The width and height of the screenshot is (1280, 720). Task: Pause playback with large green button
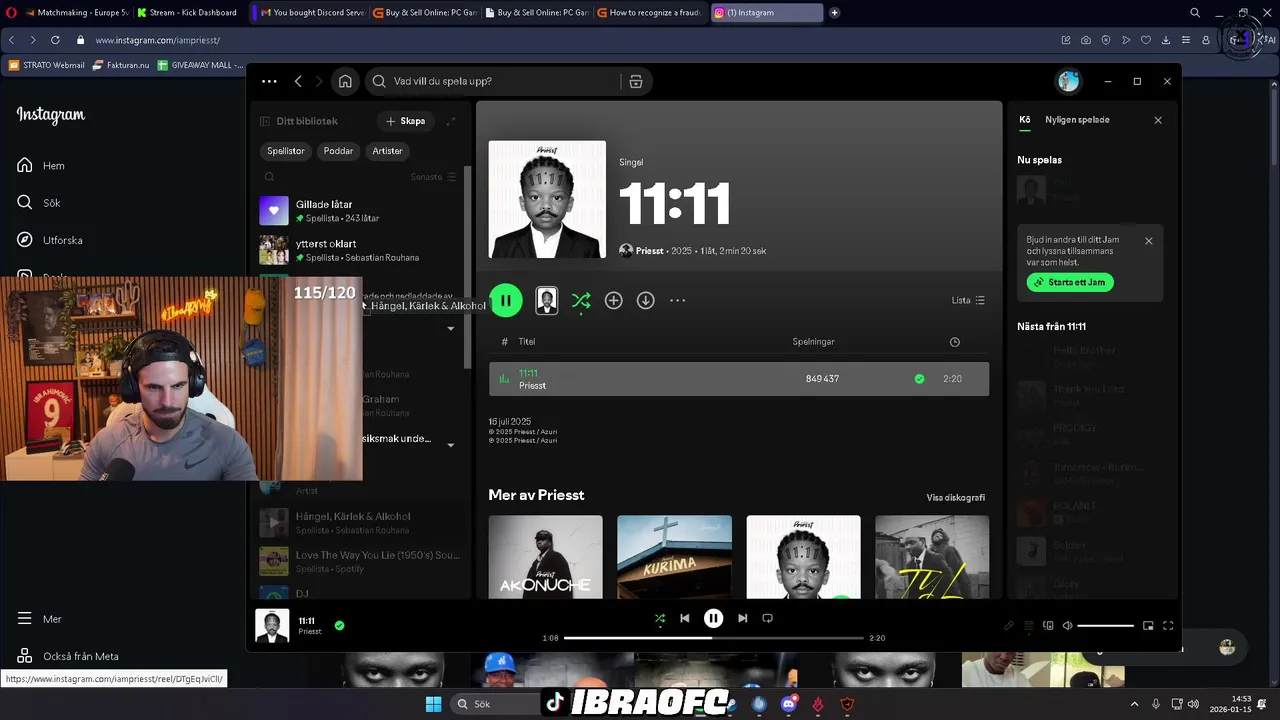[x=506, y=300]
